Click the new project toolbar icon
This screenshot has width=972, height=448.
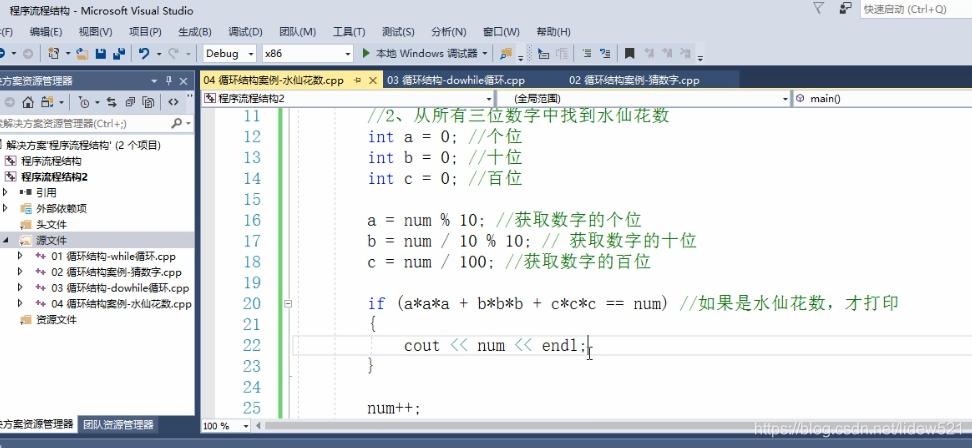pyautogui.click(x=54, y=53)
